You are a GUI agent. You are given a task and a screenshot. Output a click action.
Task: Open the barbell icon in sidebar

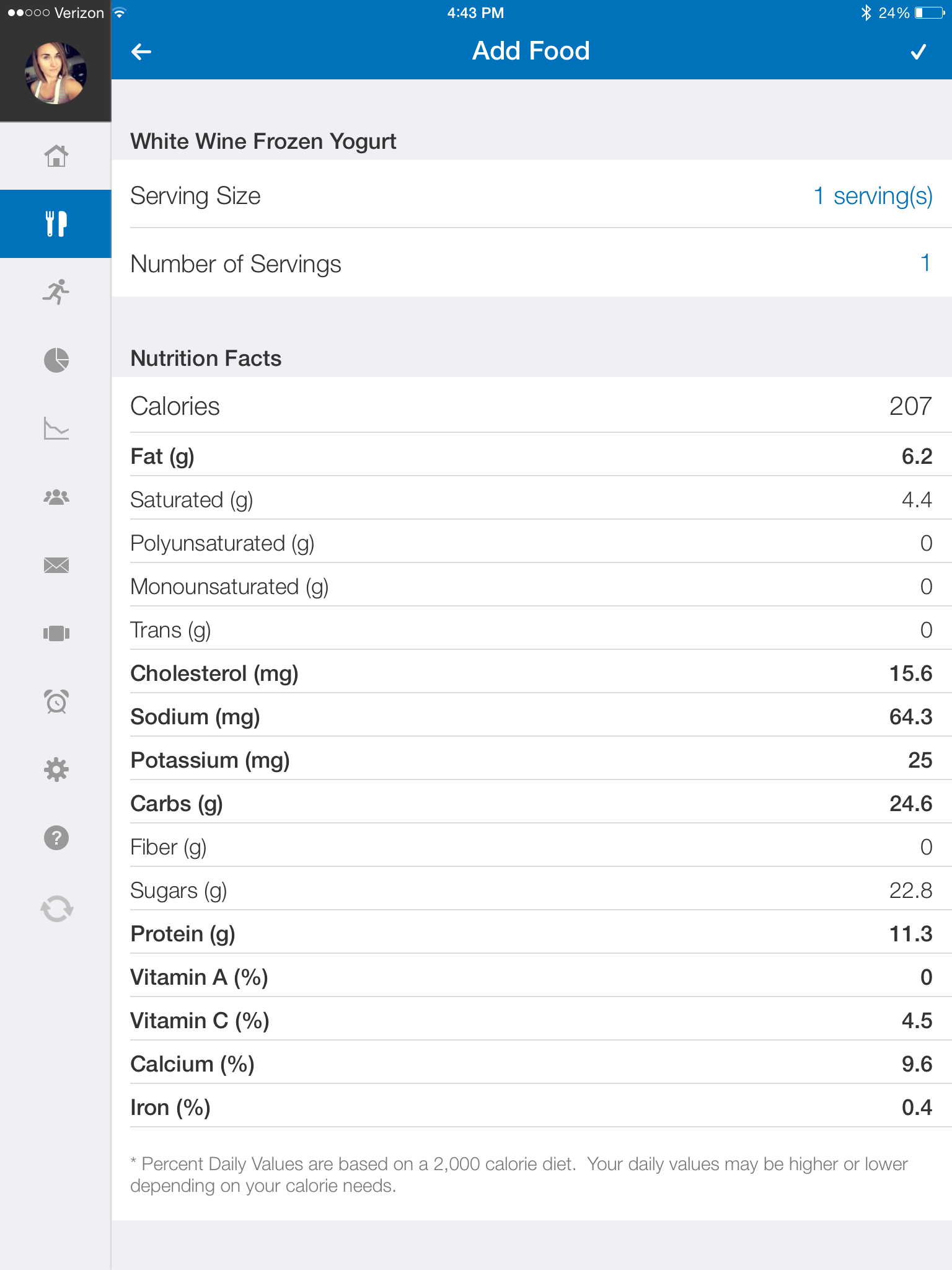point(56,633)
